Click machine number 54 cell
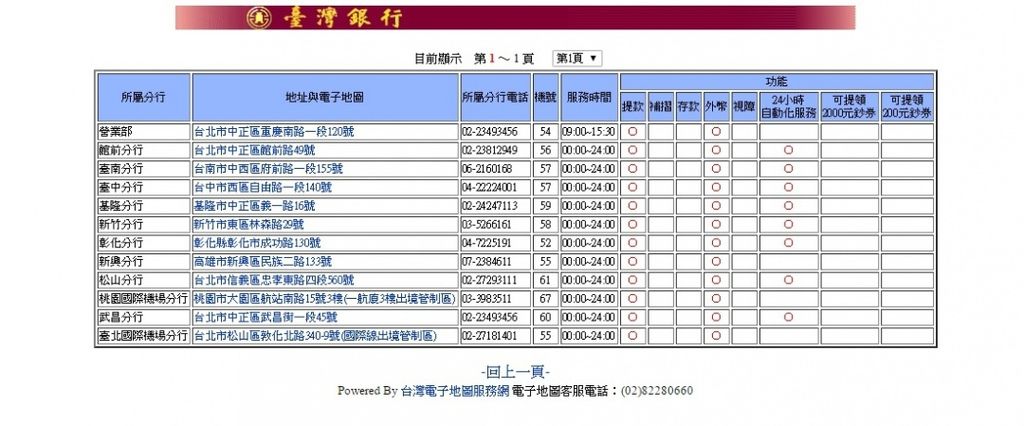 pos(546,132)
